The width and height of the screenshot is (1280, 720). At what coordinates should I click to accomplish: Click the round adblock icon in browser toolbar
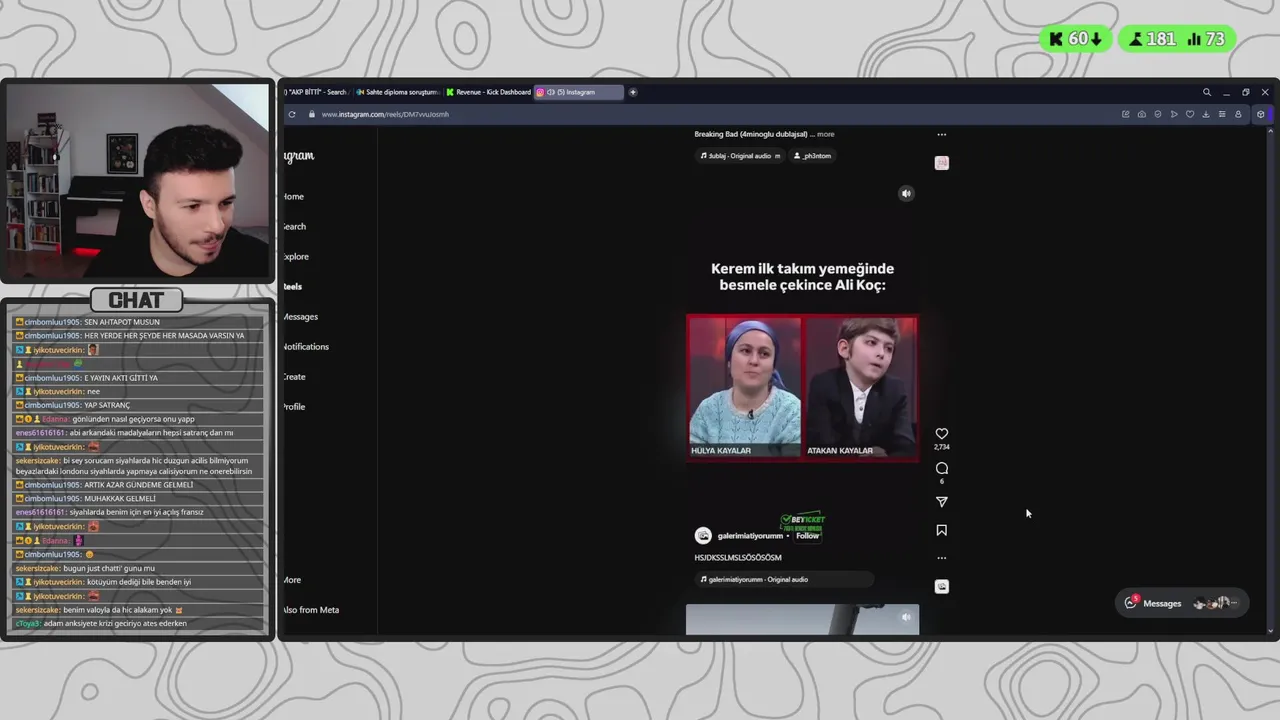(x=1158, y=114)
